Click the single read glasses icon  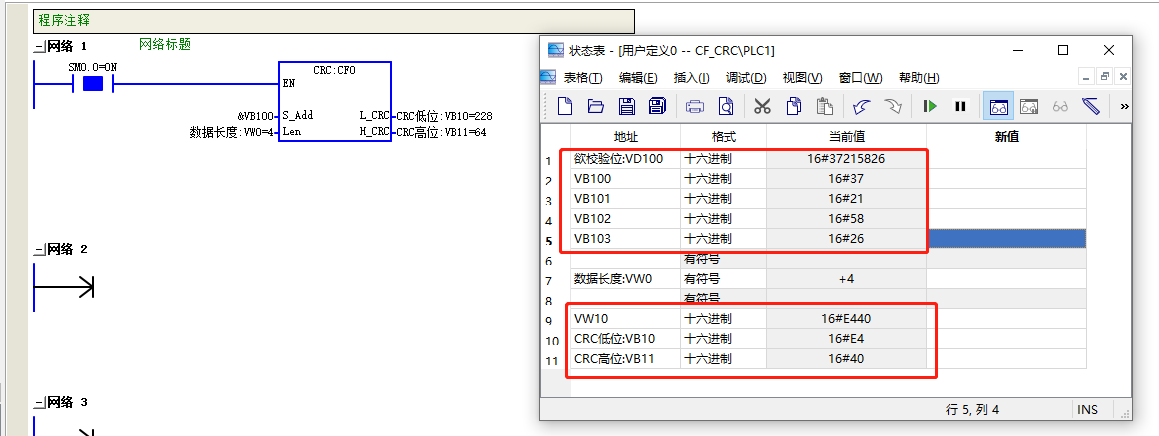pos(1060,106)
